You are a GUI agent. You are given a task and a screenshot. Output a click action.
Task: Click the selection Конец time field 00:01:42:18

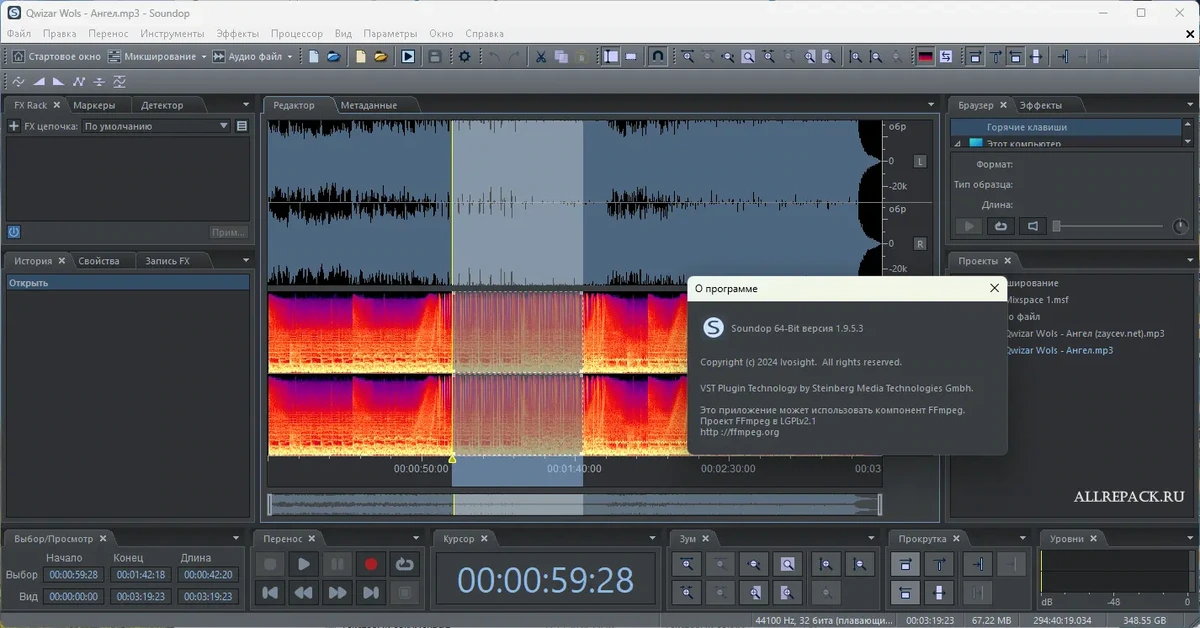coord(141,575)
